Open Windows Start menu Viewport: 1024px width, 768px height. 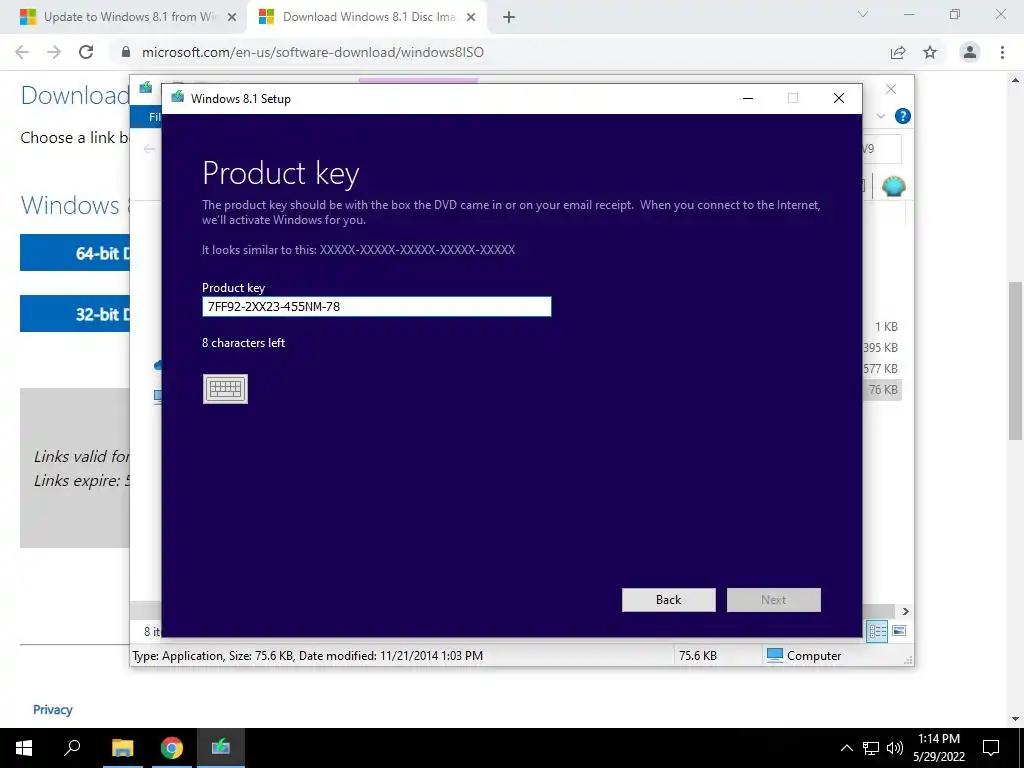[24, 748]
